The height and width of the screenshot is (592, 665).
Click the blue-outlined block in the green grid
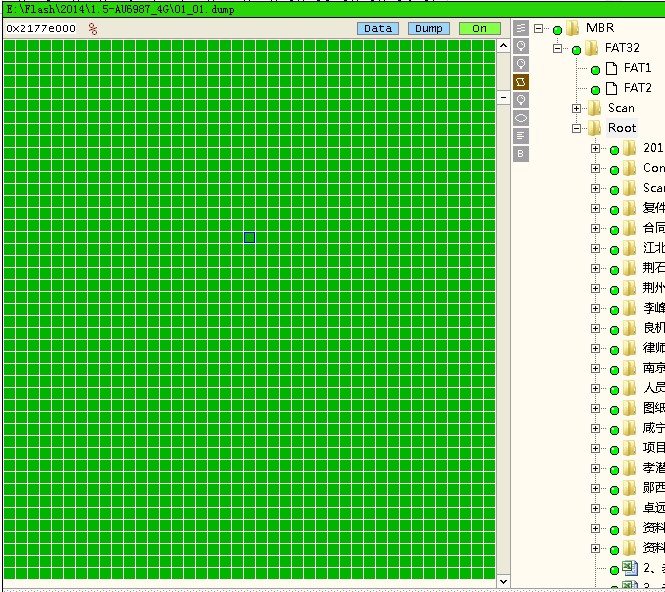point(249,237)
